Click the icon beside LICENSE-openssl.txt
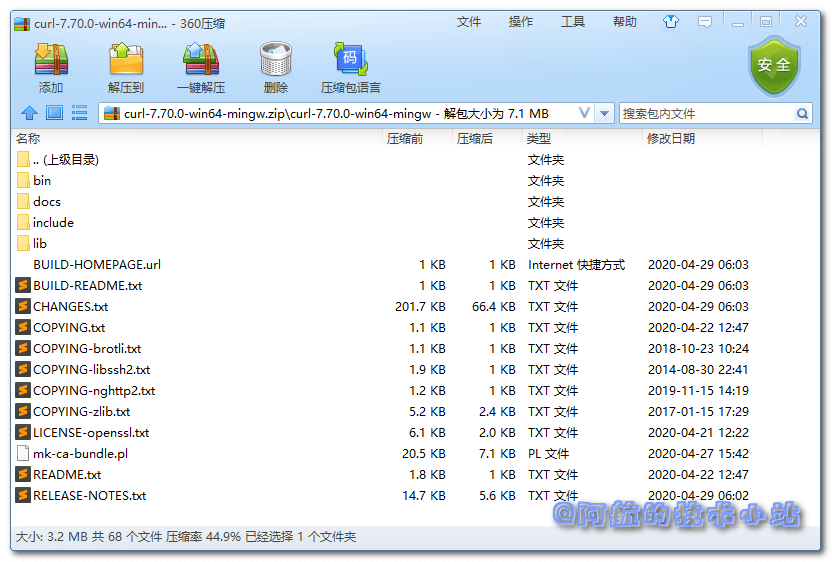 (22, 433)
